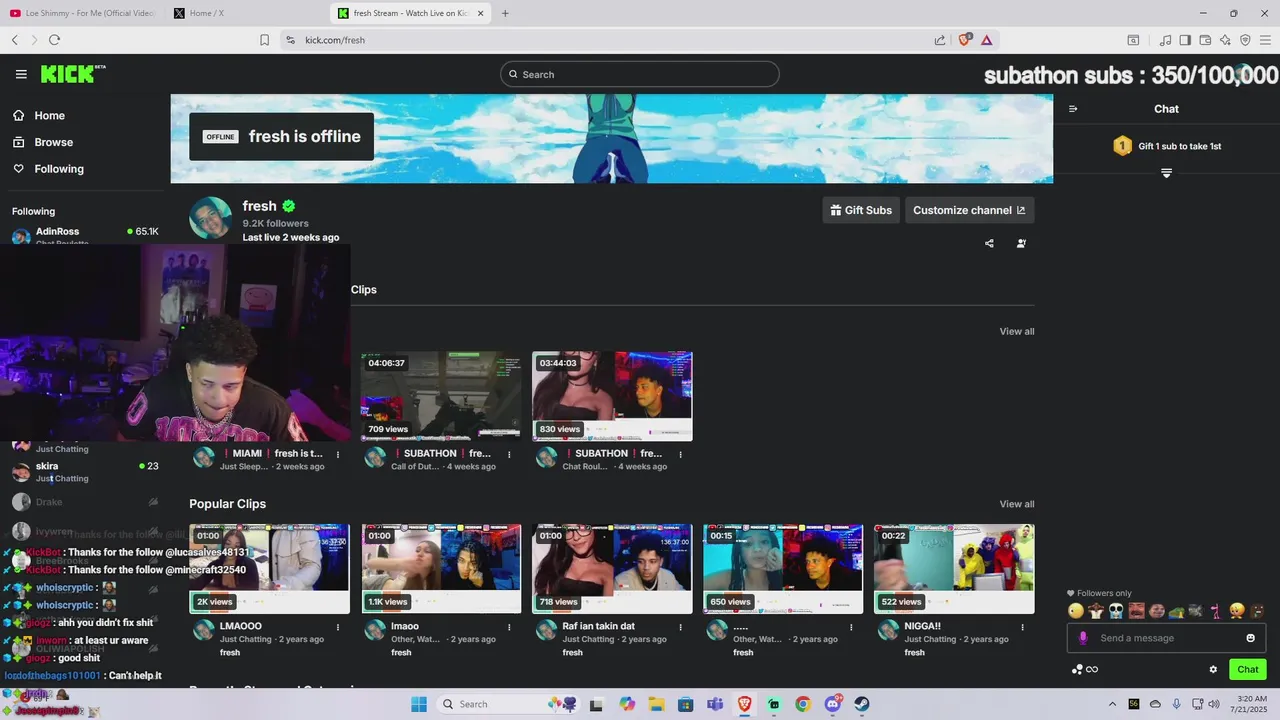1280x720 pixels.
Task: Click the purple microphone icon in chat input
Action: point(1083,638)
